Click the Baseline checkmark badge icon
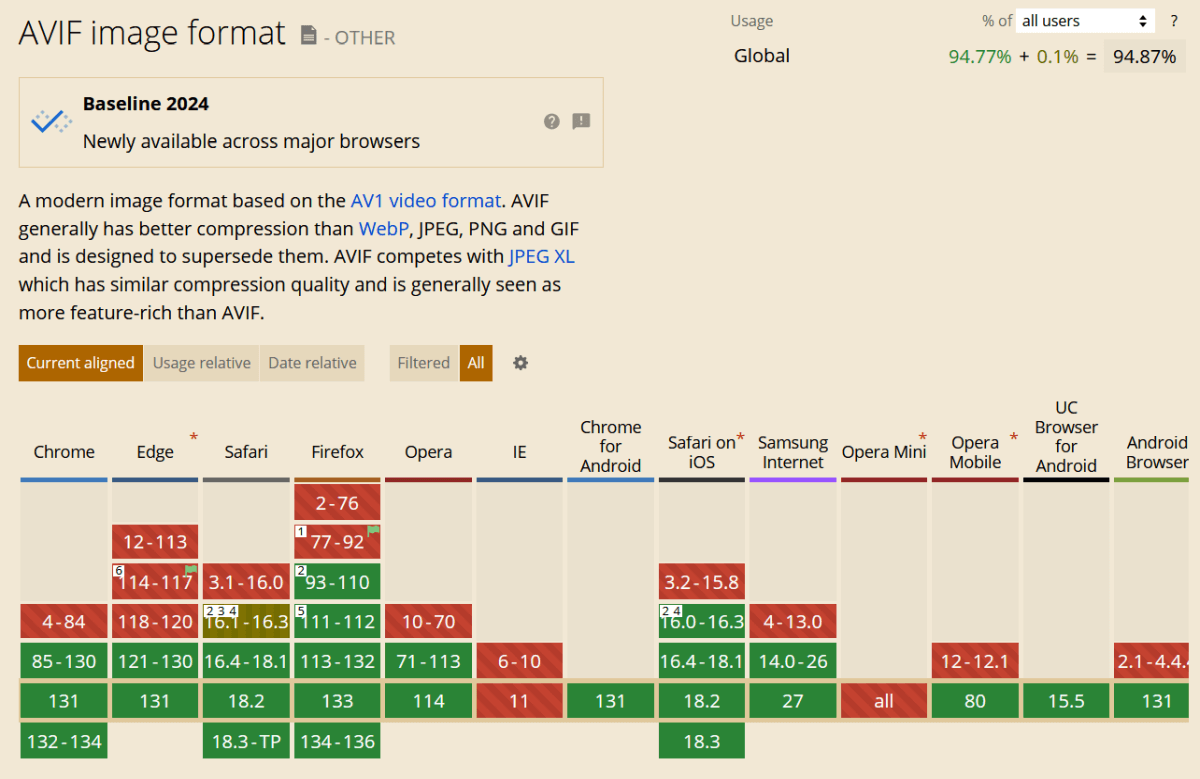1200x779 pixels. [x=50, y=121]
